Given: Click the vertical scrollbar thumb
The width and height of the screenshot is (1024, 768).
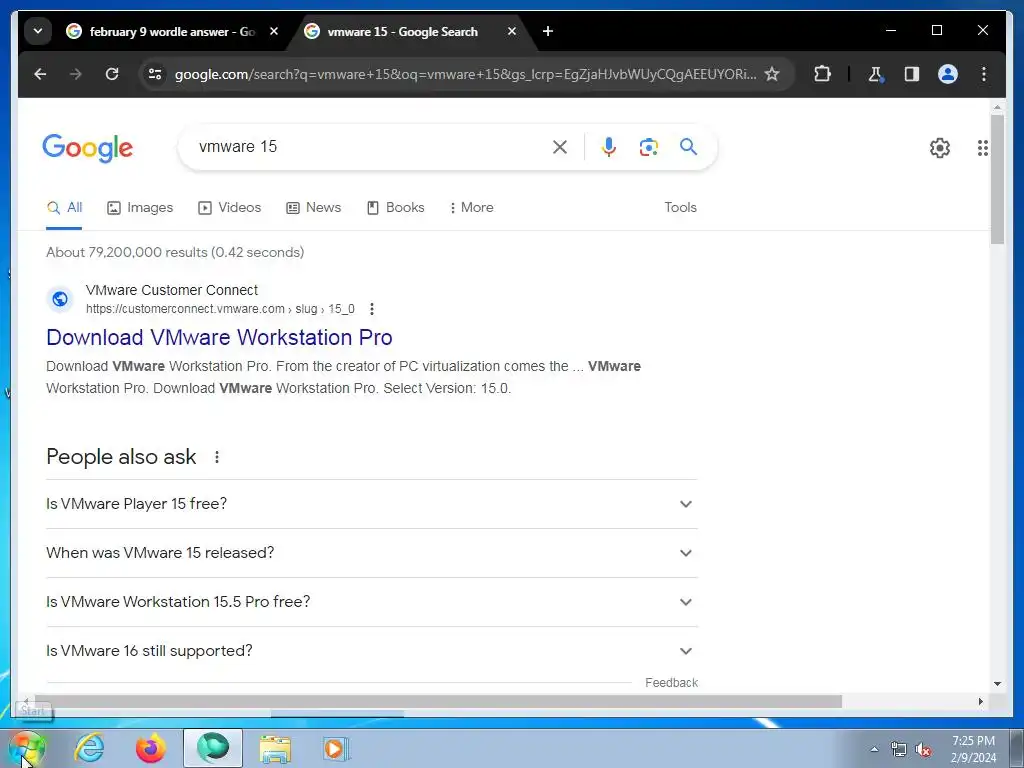Looking at the screenshot, I should tap(997, 179).
